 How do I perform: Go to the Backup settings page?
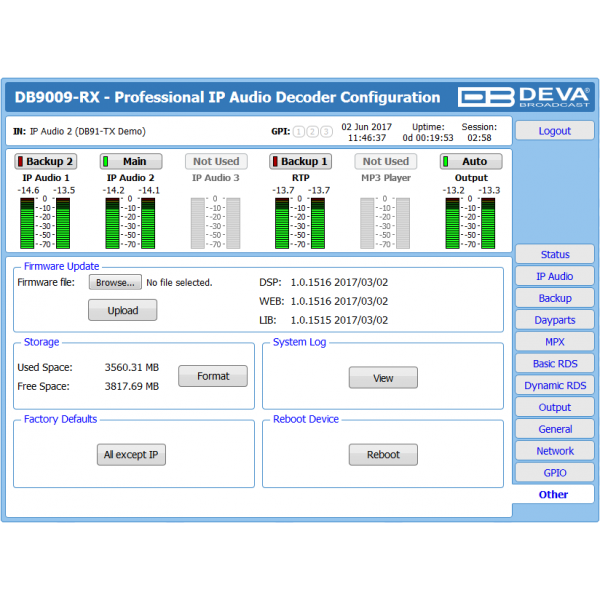coord(554,298)
